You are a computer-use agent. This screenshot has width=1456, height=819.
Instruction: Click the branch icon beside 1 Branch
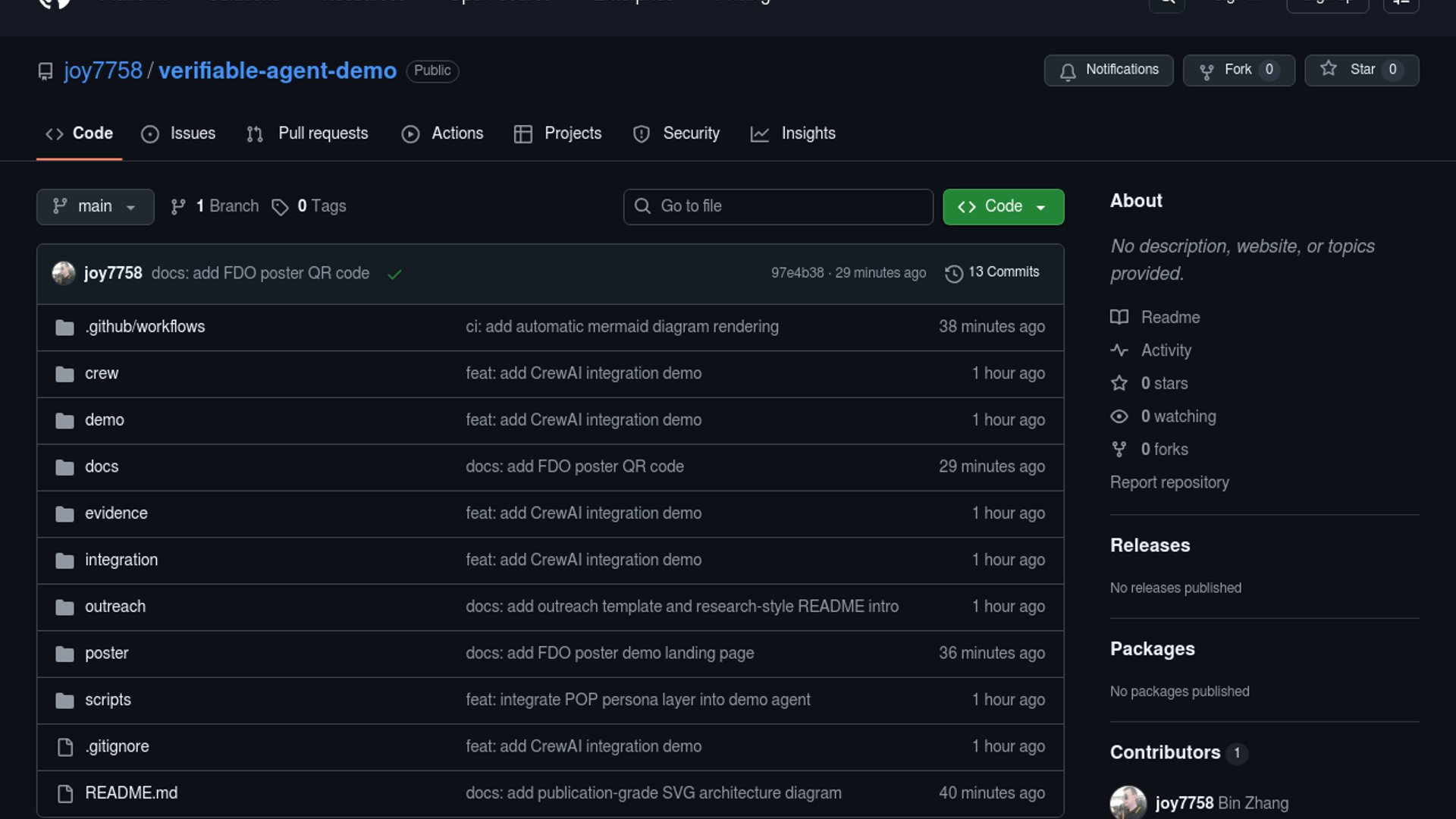point(178,207)
